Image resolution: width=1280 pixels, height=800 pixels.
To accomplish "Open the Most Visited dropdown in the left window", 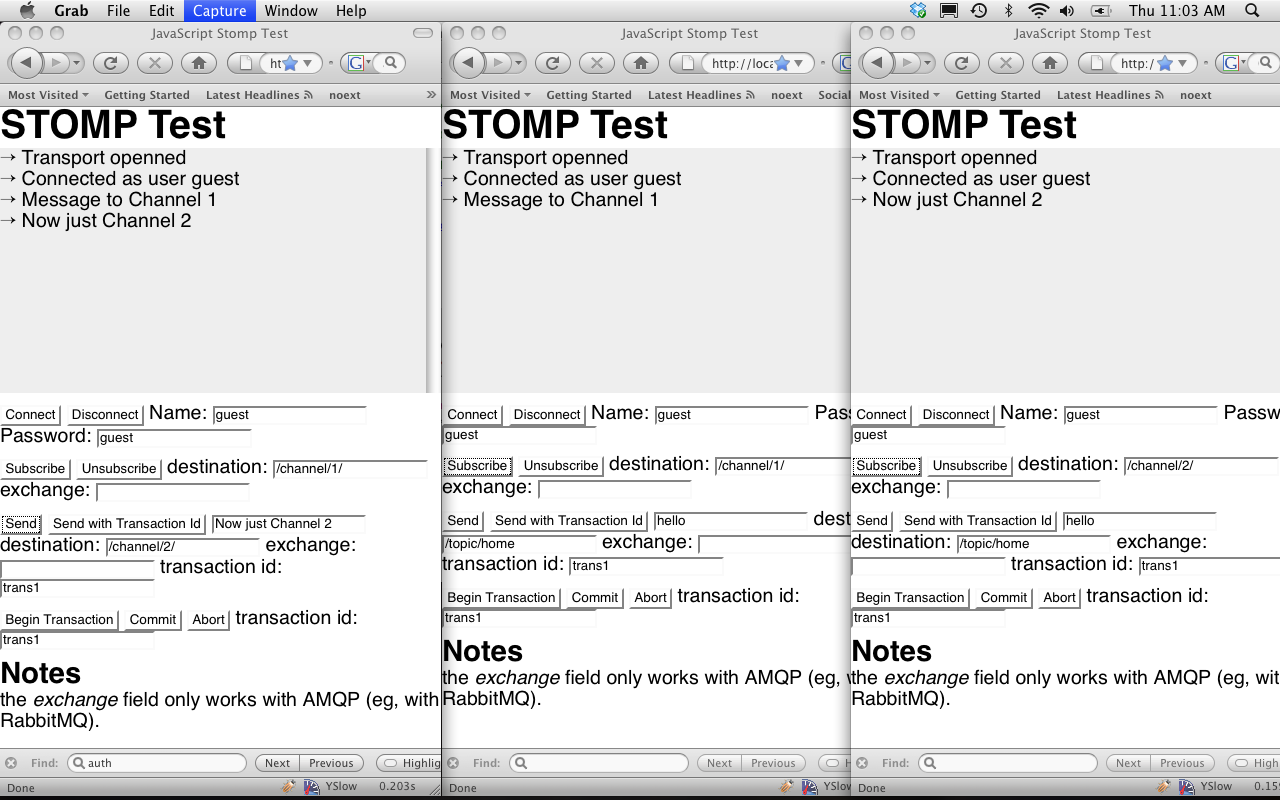I will pyautogui.click(x=48, y=95).
